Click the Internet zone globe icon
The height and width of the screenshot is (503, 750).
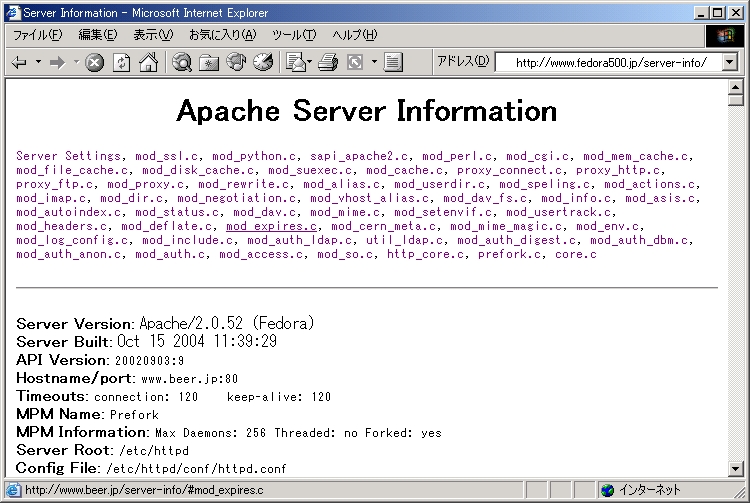pyautogui.click(x=607, y=490)
